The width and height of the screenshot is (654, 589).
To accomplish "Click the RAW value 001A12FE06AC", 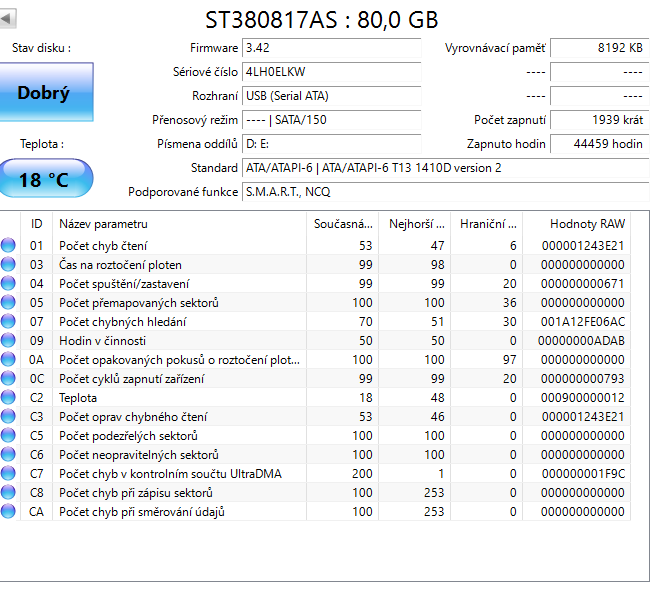I will click(x=583, y=322).
